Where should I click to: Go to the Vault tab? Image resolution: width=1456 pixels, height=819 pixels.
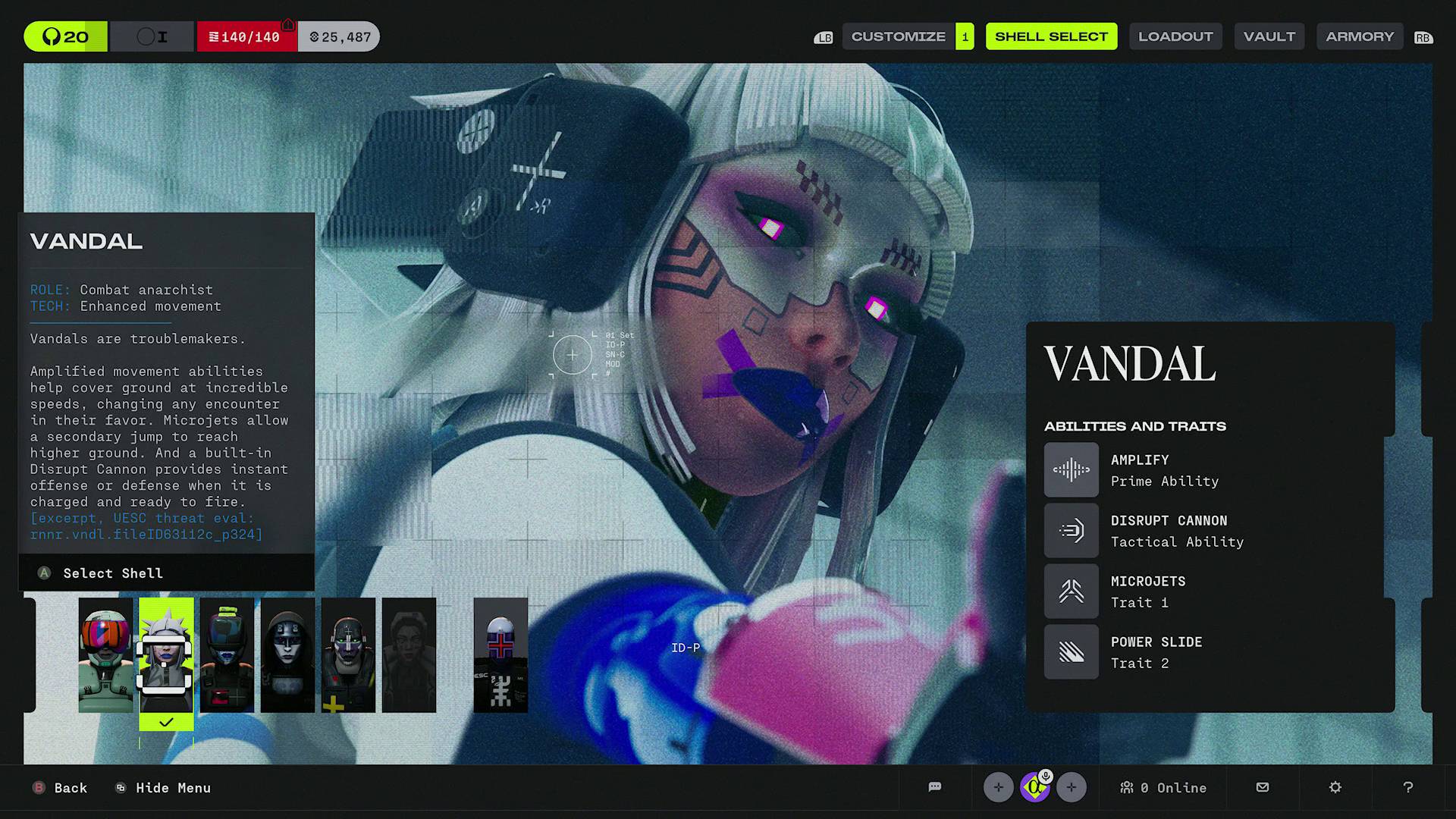(x=1269, y=36)
